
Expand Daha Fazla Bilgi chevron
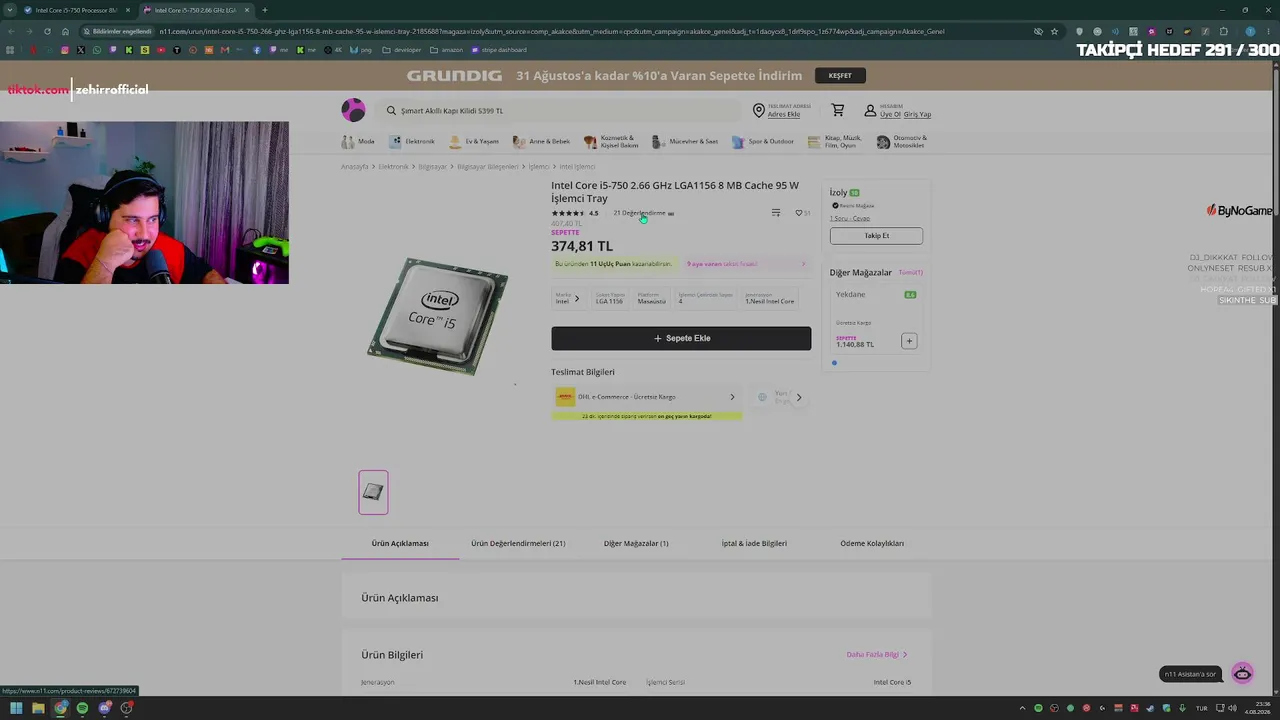click(x=905, y=655)
